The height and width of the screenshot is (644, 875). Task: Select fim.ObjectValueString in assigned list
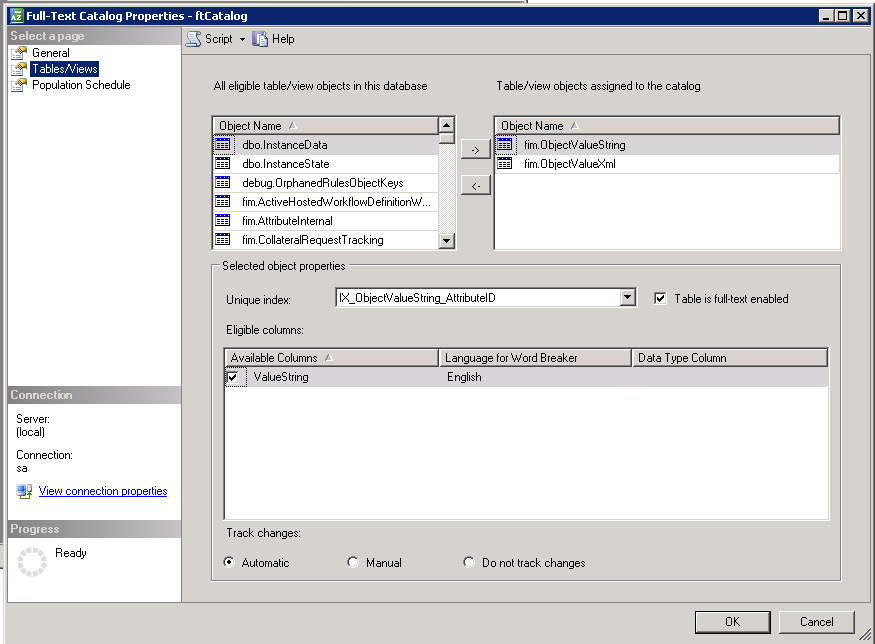pos(667,145)
